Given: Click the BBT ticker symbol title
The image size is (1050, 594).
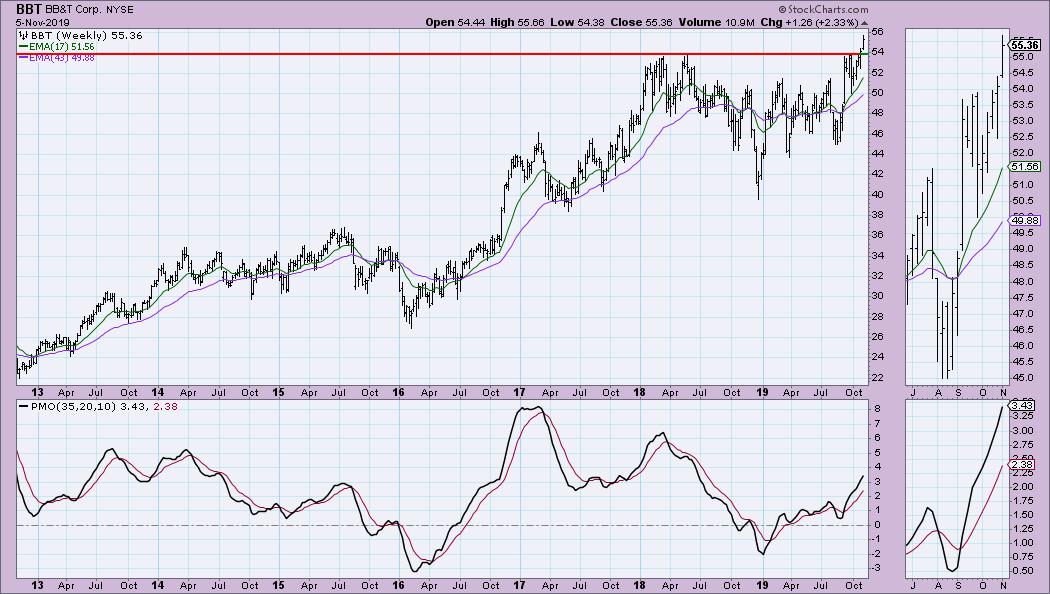Looking at the screenshot, I should [x=29, y=9].
